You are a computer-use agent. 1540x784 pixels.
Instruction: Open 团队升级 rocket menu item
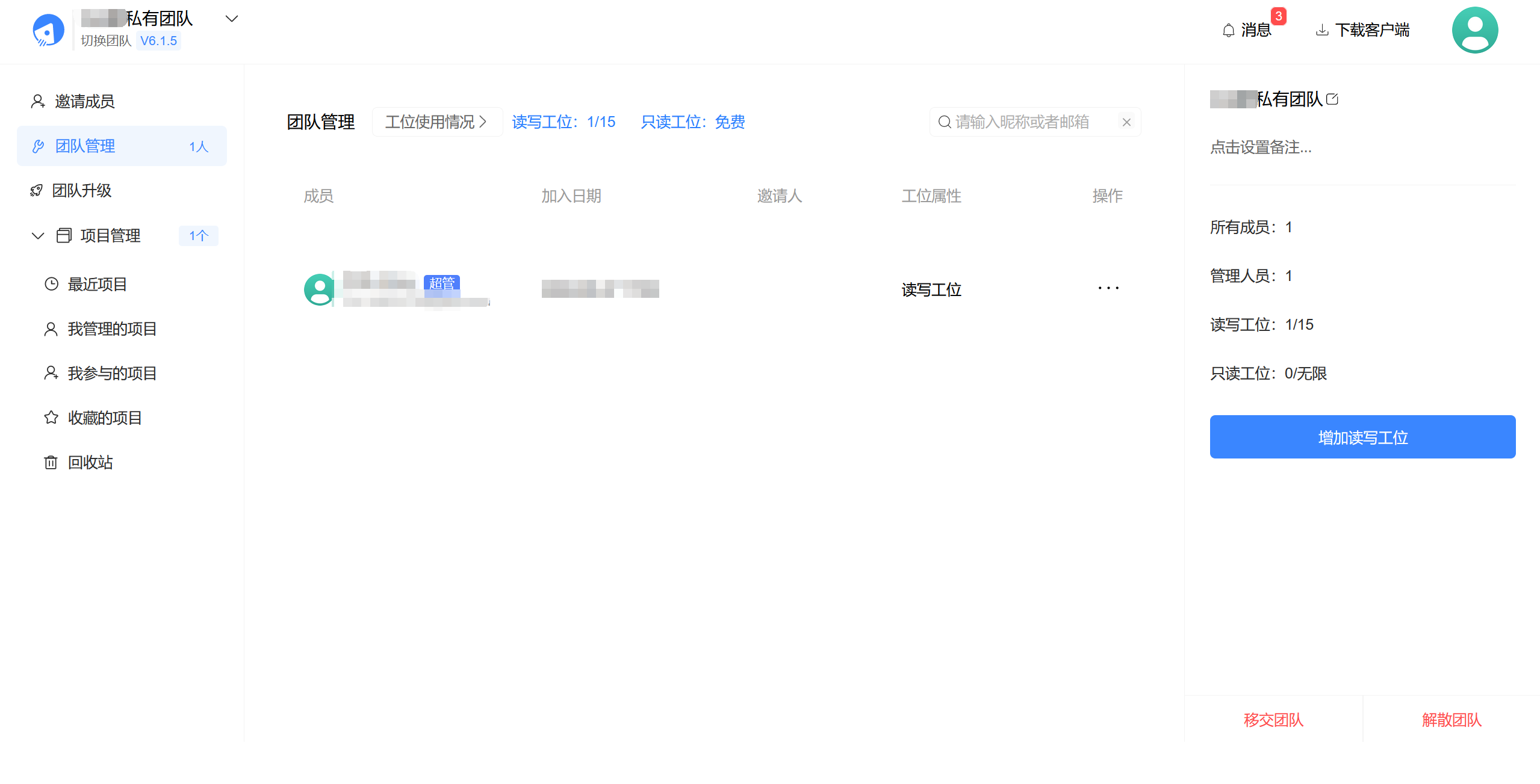click(81, 190)
